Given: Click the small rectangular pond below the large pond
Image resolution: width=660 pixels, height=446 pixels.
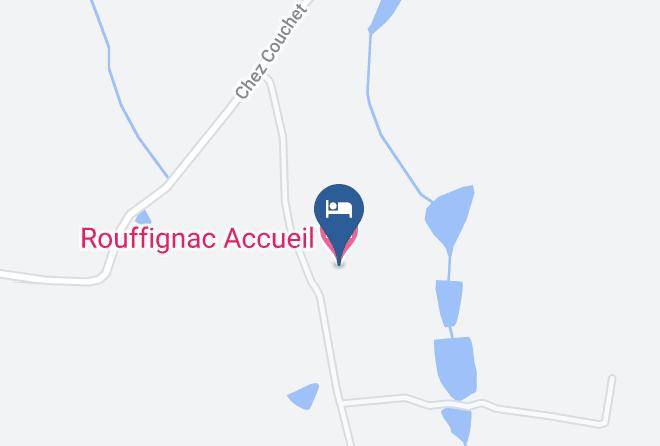Looking at the screenshot, I should (x=449, y=303).
